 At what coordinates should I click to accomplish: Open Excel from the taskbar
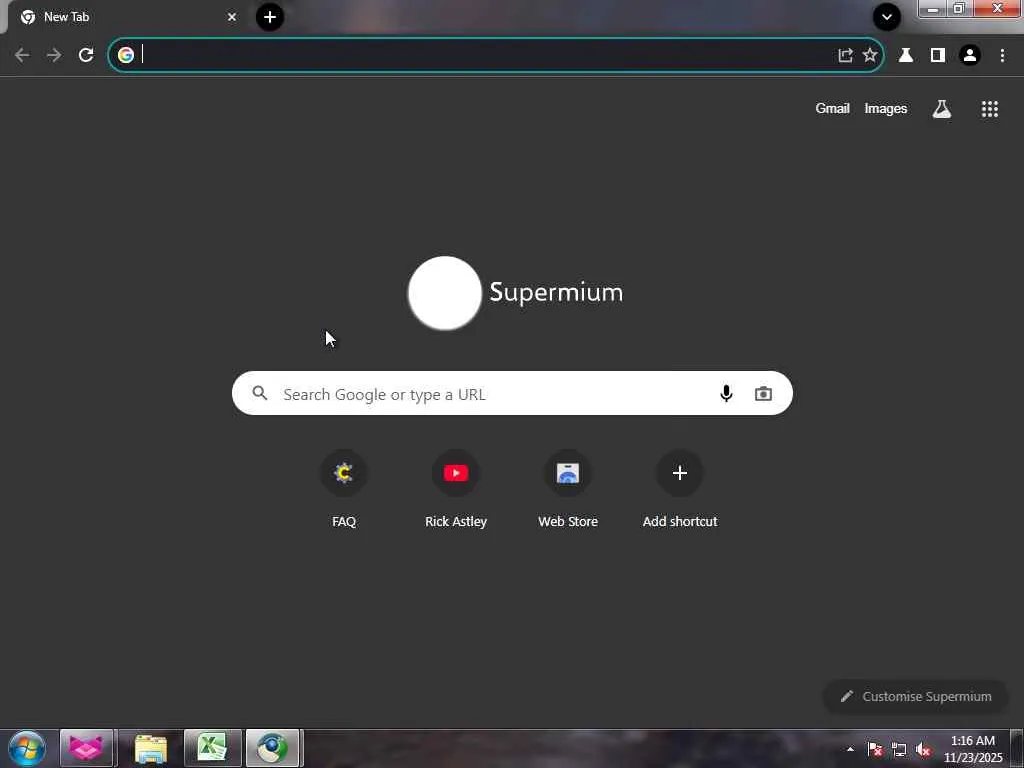point(212,748)
